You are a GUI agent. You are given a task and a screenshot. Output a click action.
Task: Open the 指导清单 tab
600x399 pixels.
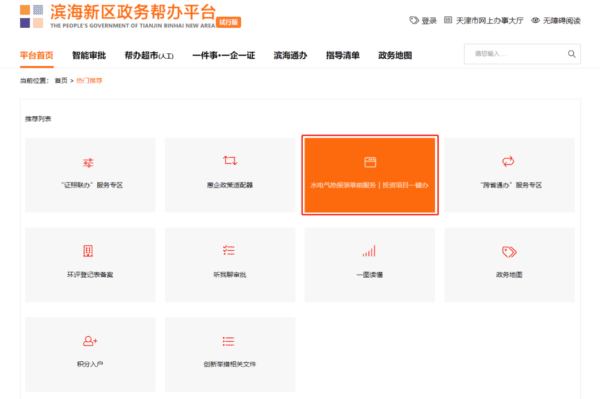pyautogui.click(x=343, y=55)
